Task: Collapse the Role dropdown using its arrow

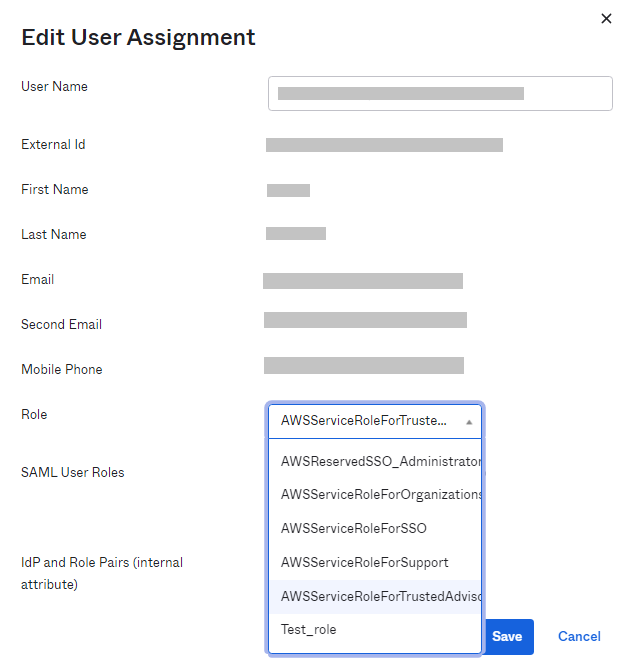Action: click(x=469, y=422)
